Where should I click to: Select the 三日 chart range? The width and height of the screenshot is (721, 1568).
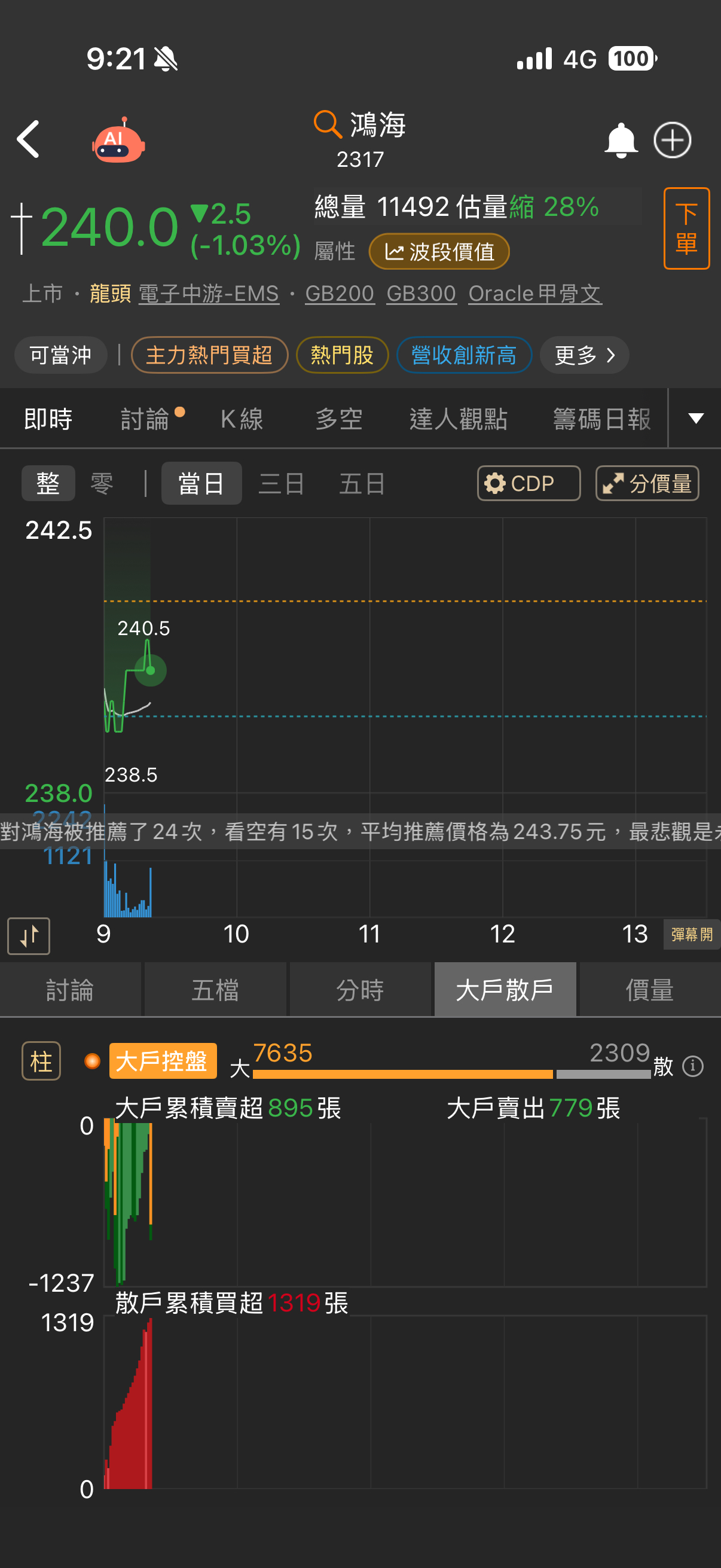(x=281, y=484)
